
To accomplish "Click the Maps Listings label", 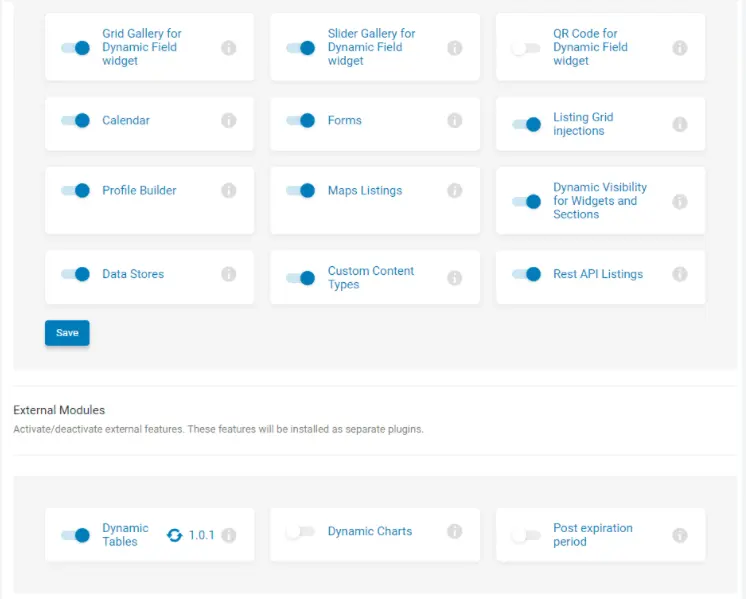I will coord(364,190).
